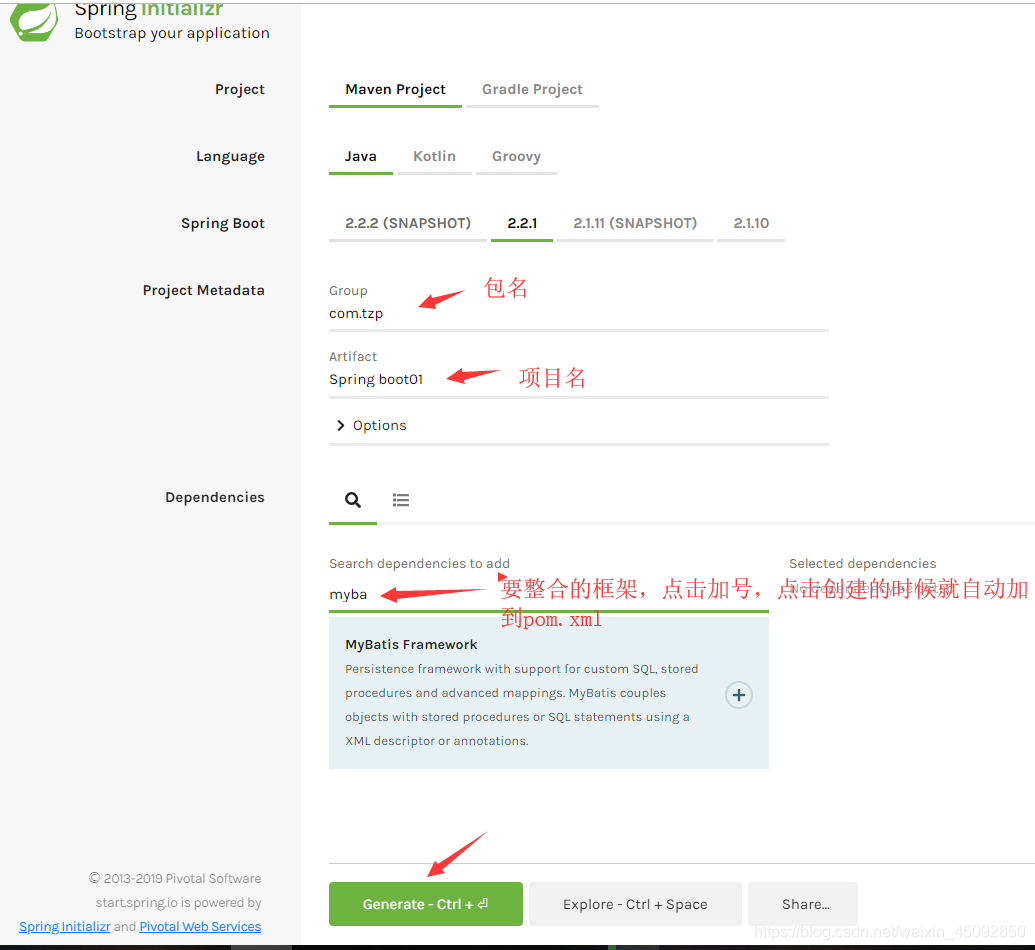The height and width of the screenshot is (950, 1035).
Task: Click the Dependencies section label
Action: point(215,497)
